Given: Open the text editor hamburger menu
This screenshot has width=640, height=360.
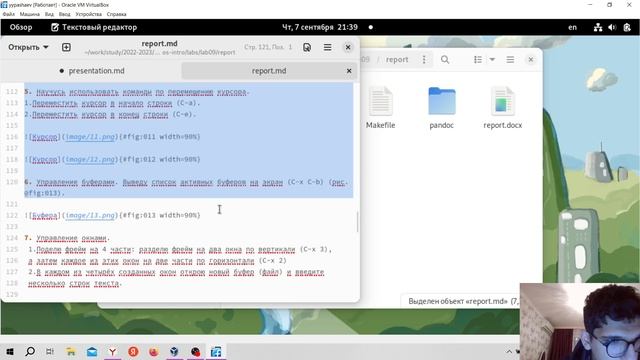Looking at the screenshot, I should [x=327, y=47].
